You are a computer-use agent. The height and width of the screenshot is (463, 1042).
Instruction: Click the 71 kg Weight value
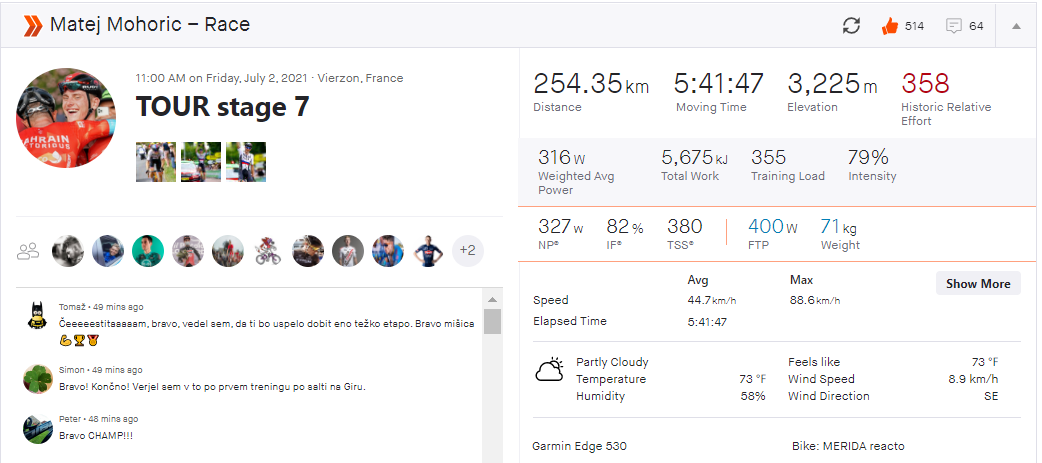point(839,227)
